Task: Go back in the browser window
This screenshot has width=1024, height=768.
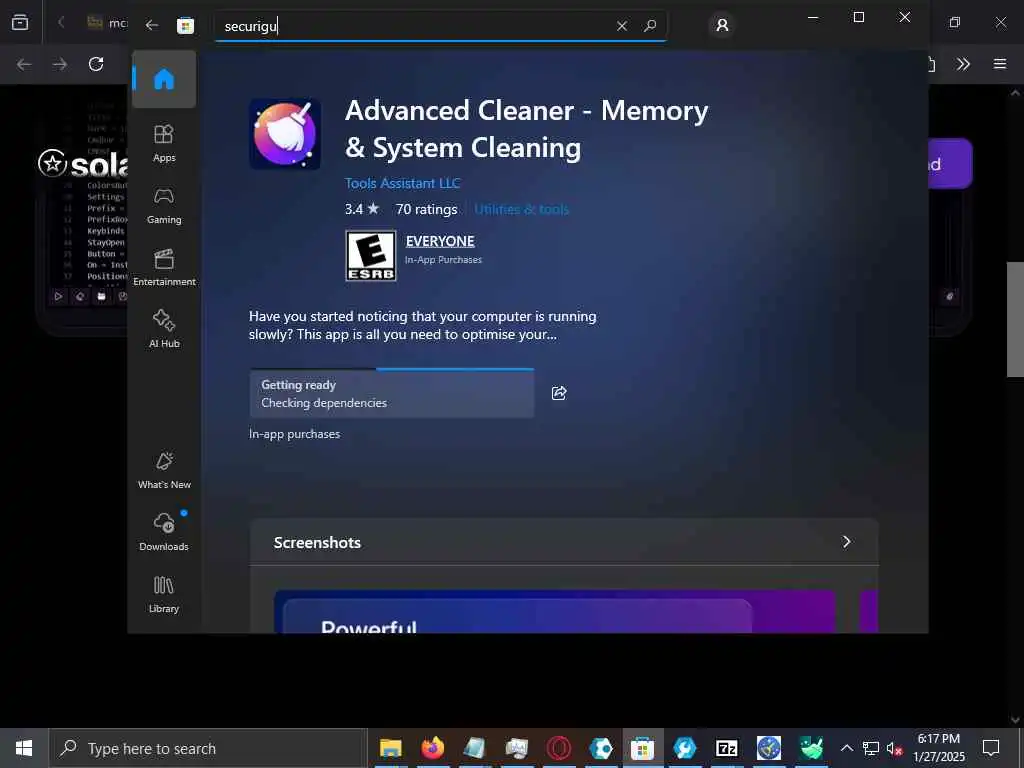Action: point(24,64)
